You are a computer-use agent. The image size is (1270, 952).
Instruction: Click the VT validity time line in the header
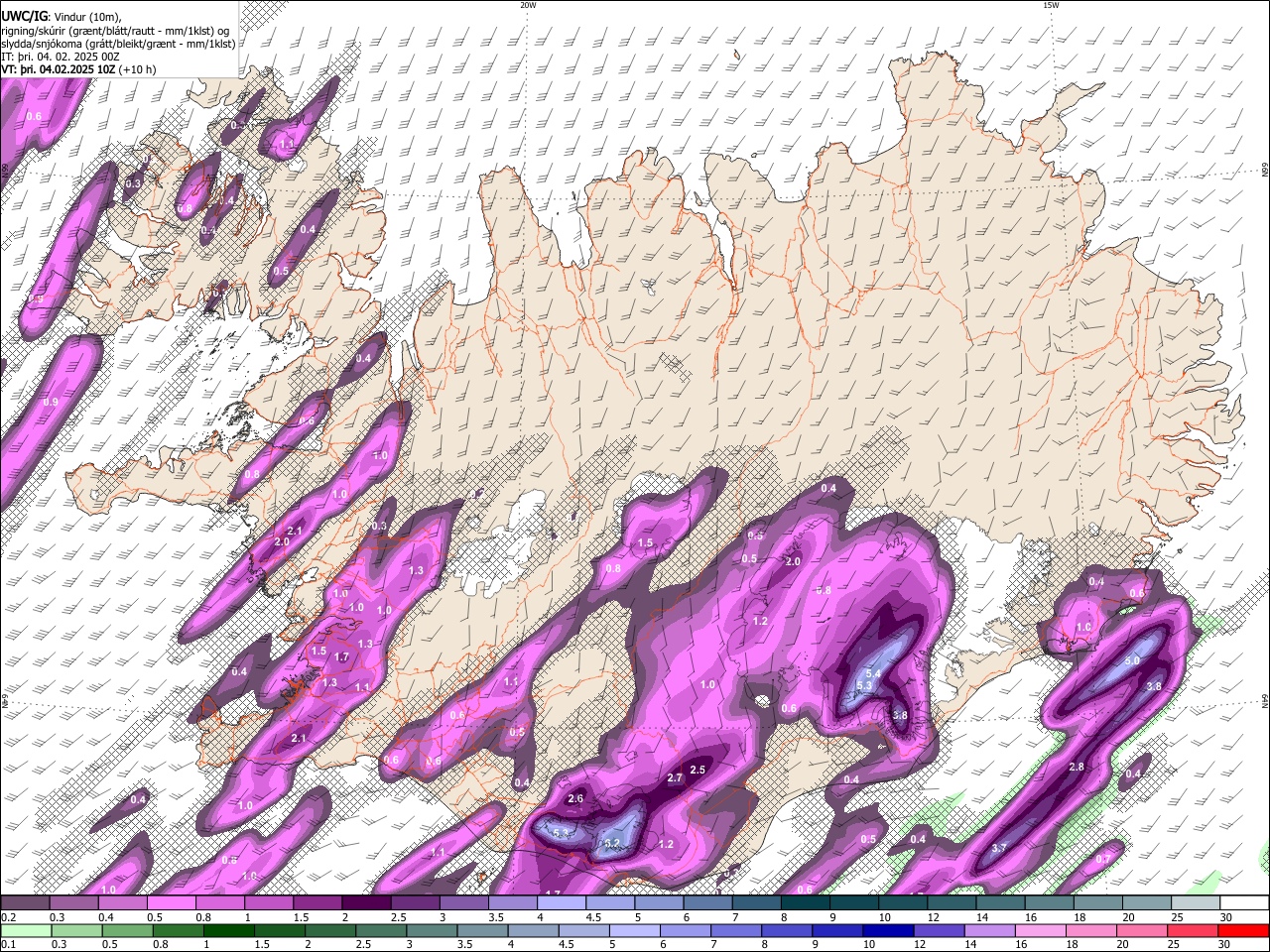pyautogui.click(x=78, y=69)
